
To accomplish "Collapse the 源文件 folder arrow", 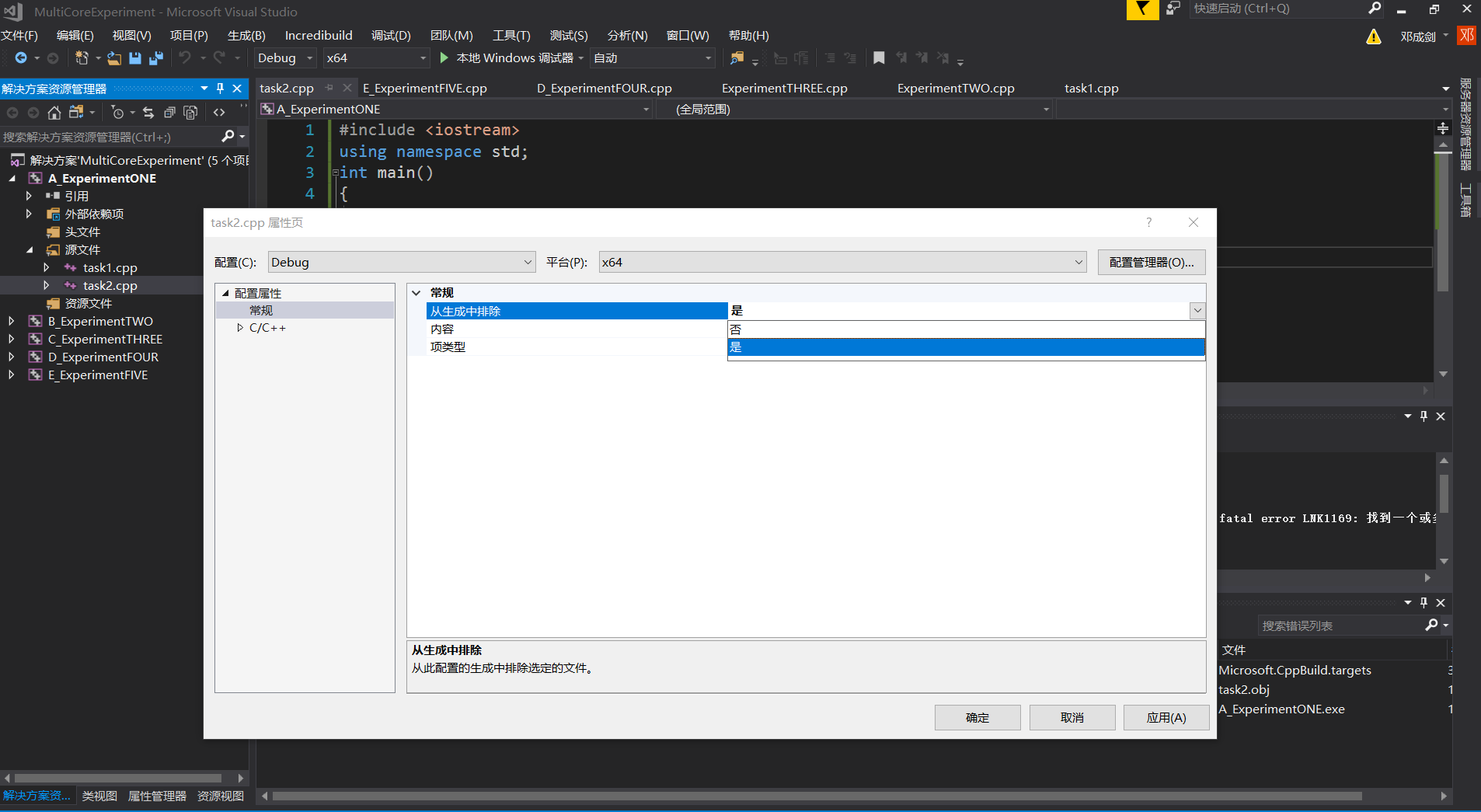I will [29, 250].
